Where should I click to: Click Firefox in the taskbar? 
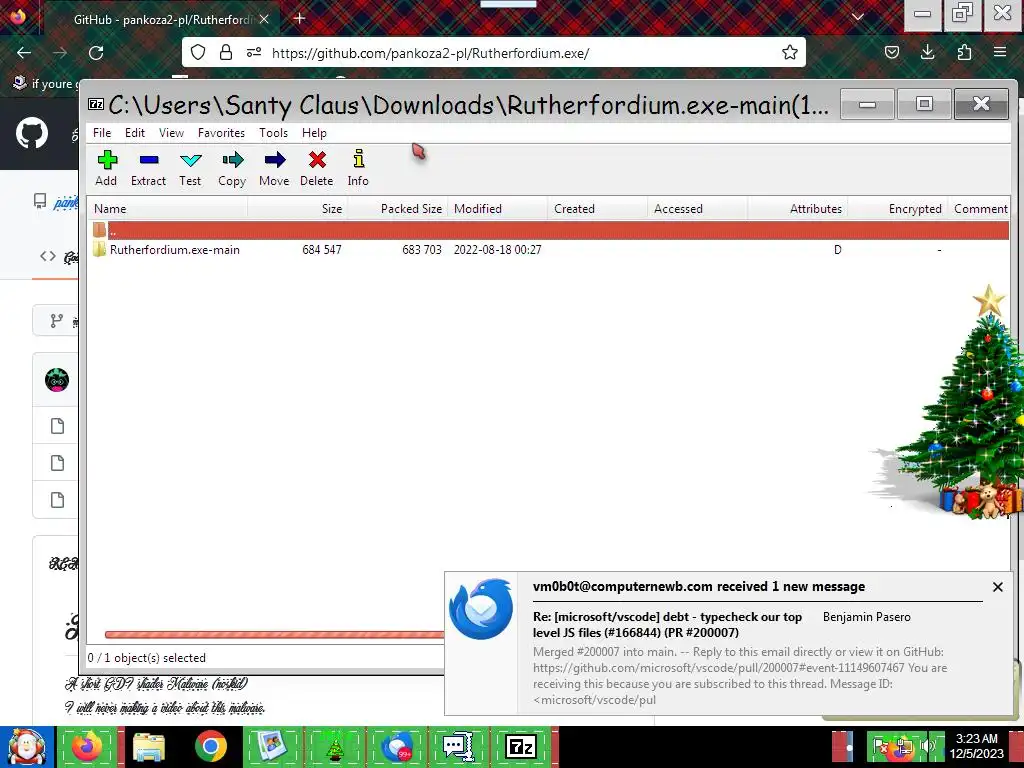[88, 747]
